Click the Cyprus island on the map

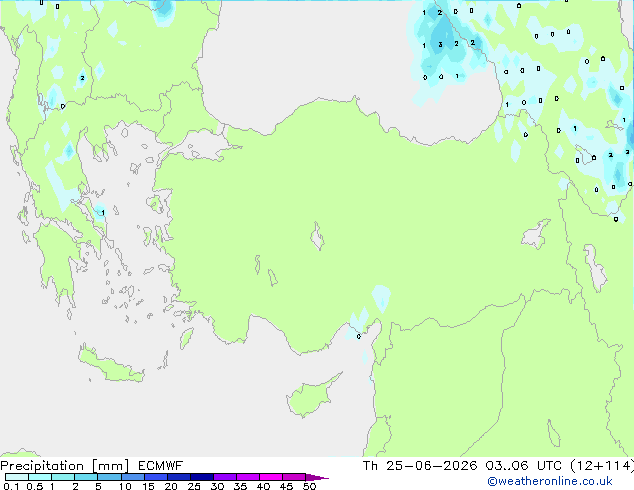309,398
